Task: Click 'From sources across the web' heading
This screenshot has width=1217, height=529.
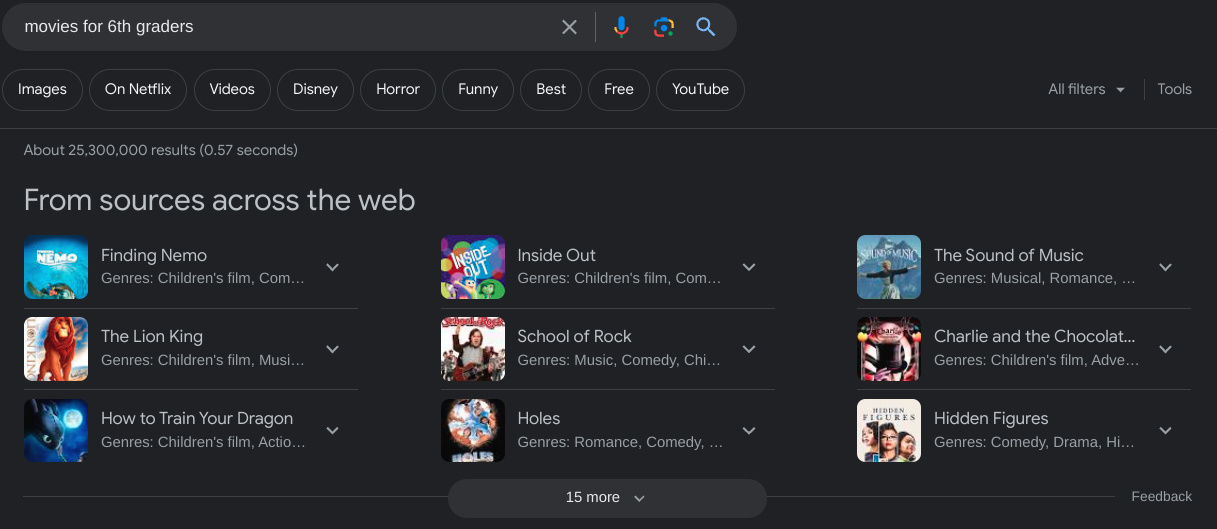Action: pos(220,200)
